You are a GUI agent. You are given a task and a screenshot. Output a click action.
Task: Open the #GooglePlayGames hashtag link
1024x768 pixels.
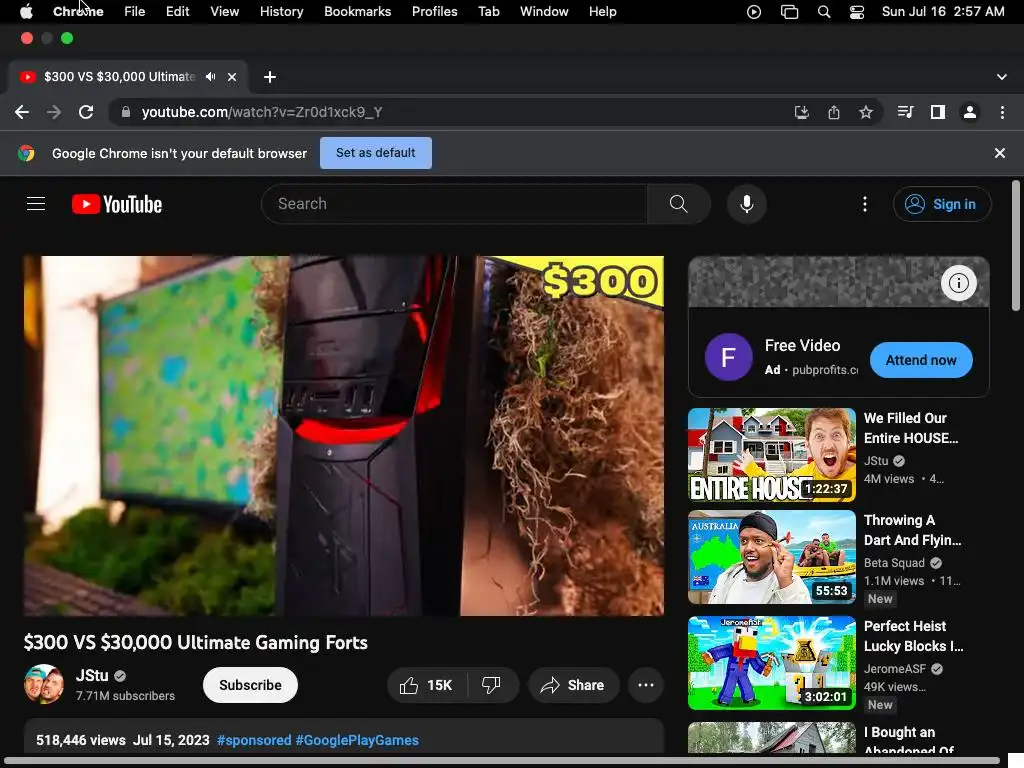pyautogui.click(x=357, y=740)
